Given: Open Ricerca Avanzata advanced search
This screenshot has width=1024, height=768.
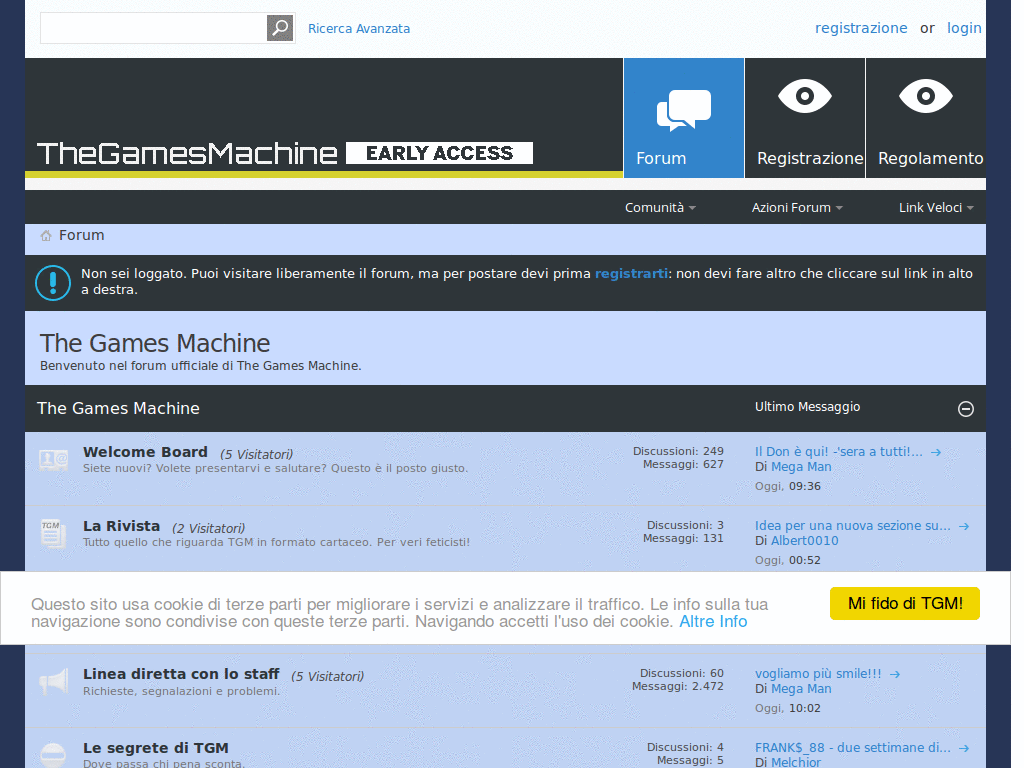Looking at the screenshot, I should pyautogui.click(x=359, y=29).
